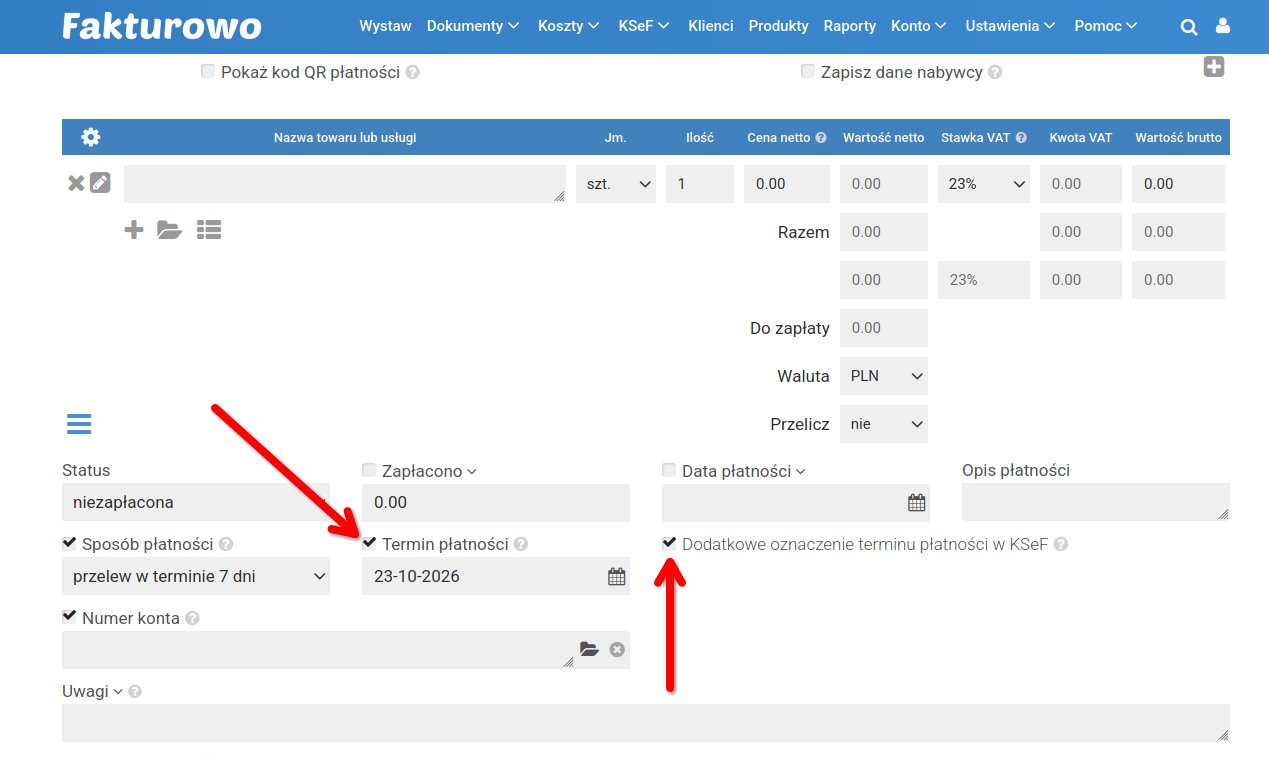Viewport: 1269px width, 757px height.
Task: Click the plus icon beside Zapisz dane nabywcy
Action: 1214,67
